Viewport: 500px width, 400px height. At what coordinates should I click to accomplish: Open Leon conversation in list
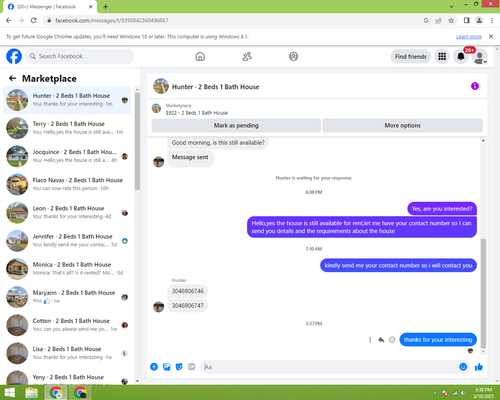67,212
